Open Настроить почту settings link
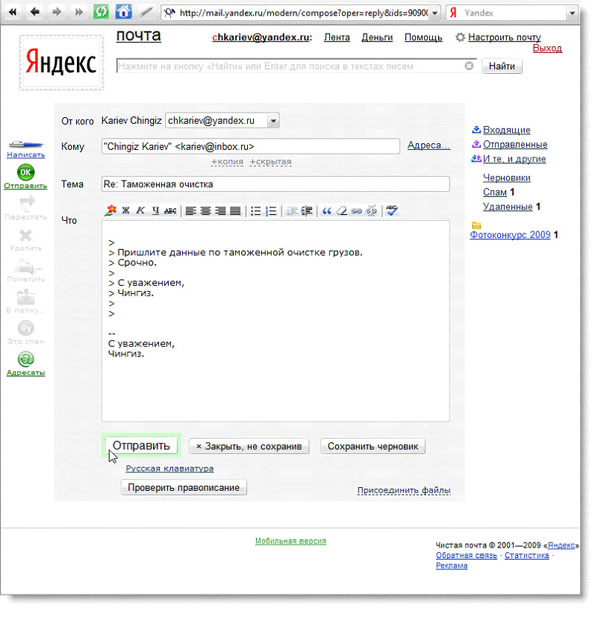This screenshot has height=620, width=592. point(504,37)
